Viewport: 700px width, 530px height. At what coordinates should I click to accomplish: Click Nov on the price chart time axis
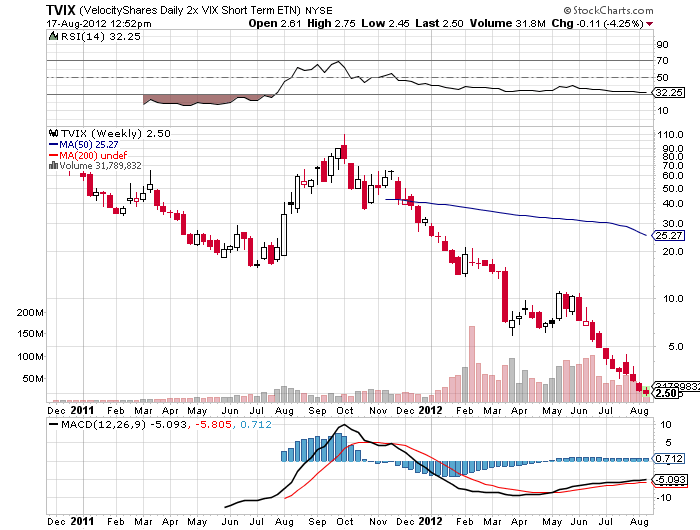click(378, 410)
